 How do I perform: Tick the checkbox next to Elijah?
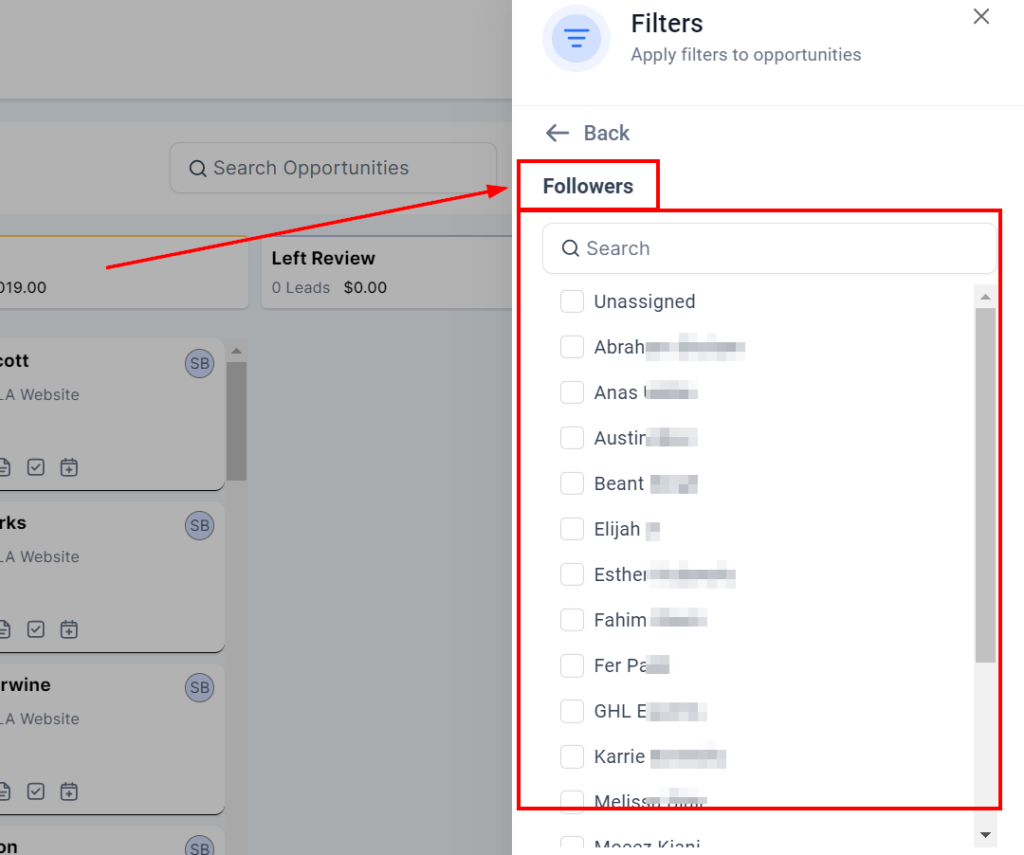572,529
